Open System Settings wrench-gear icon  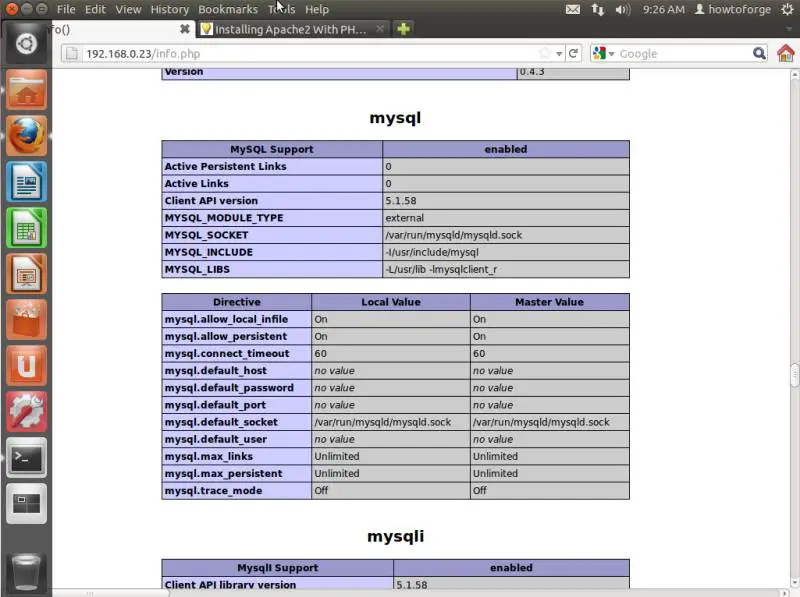pyautogui.click(x=27, y=412)
